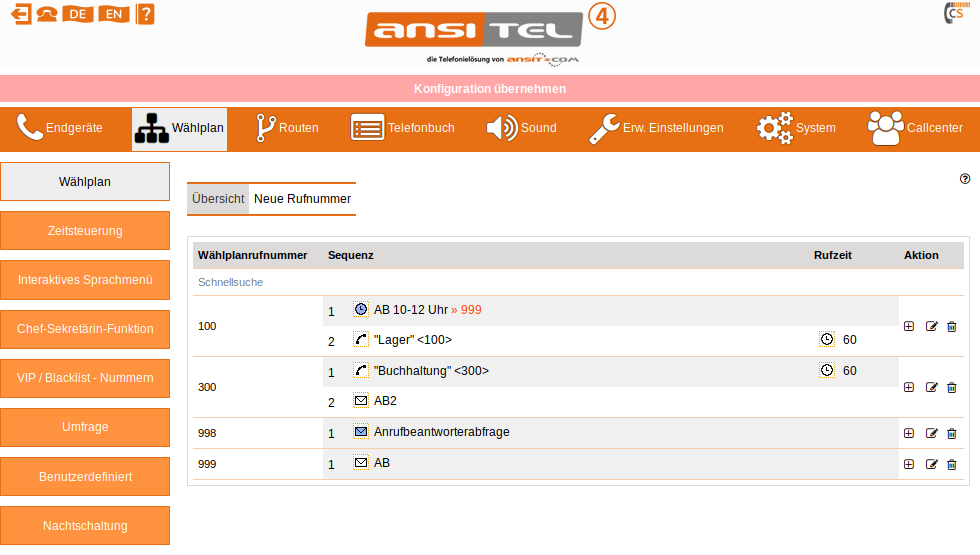980x555 pixels.
Task: Open the orange help book icon
Action: (146, 14)
